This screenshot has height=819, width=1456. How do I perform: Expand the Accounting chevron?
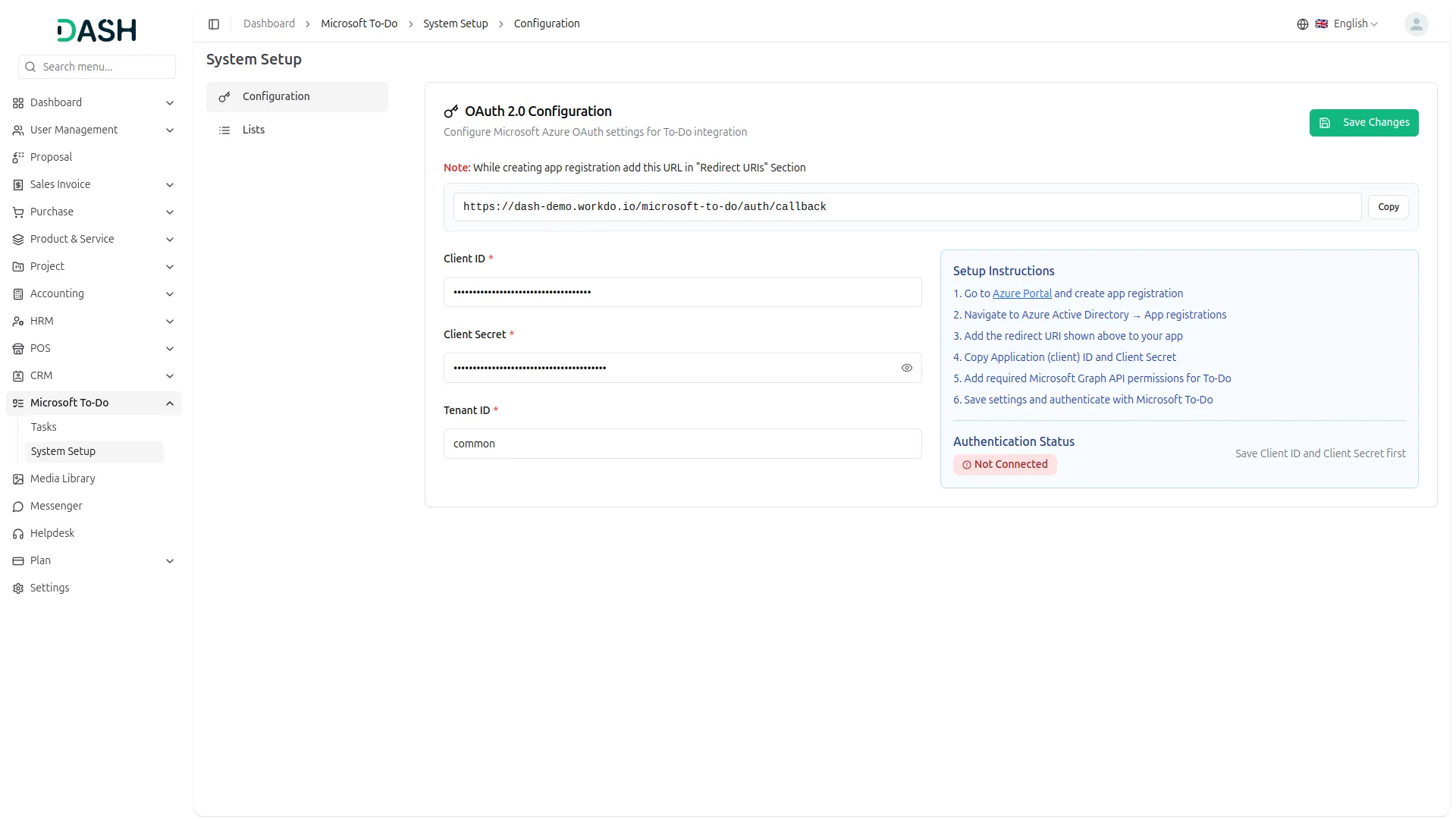tap(170, 294)
